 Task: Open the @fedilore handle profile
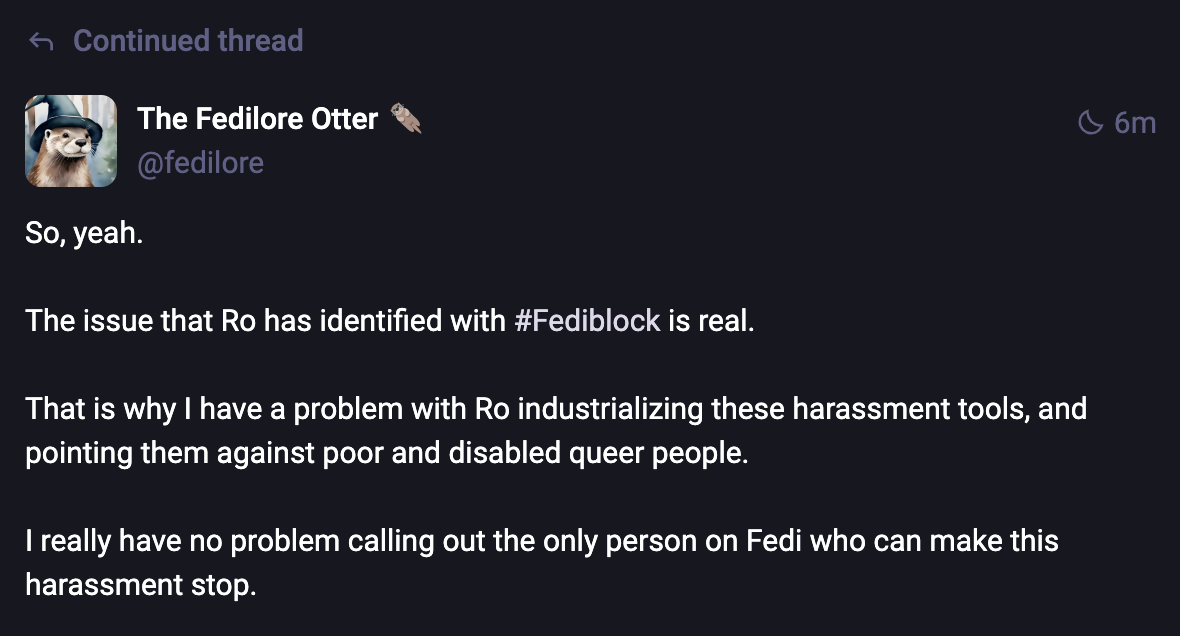pos(200,162)
